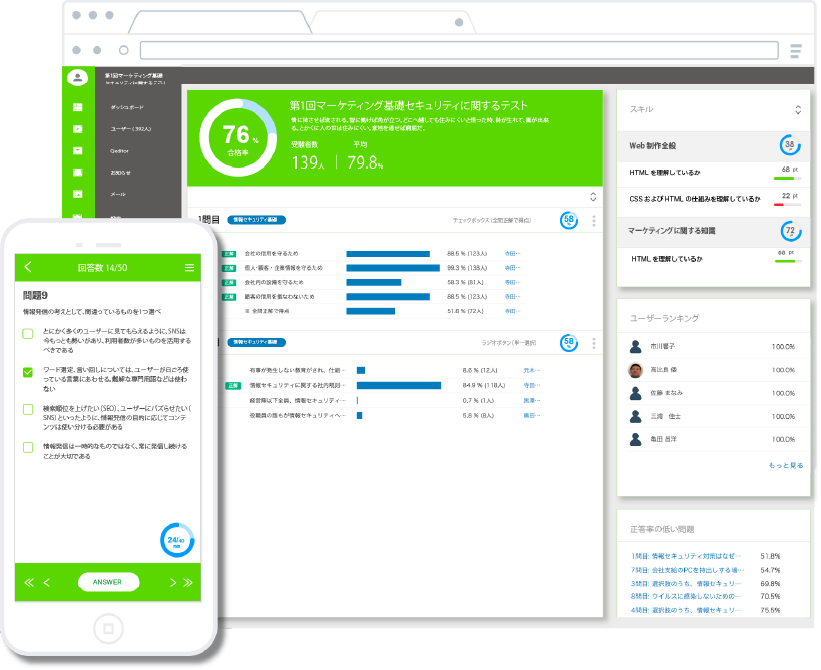821x670 pixels.
Task: Click the 84.9% (118人) answer bar
Action: point(398,385)
